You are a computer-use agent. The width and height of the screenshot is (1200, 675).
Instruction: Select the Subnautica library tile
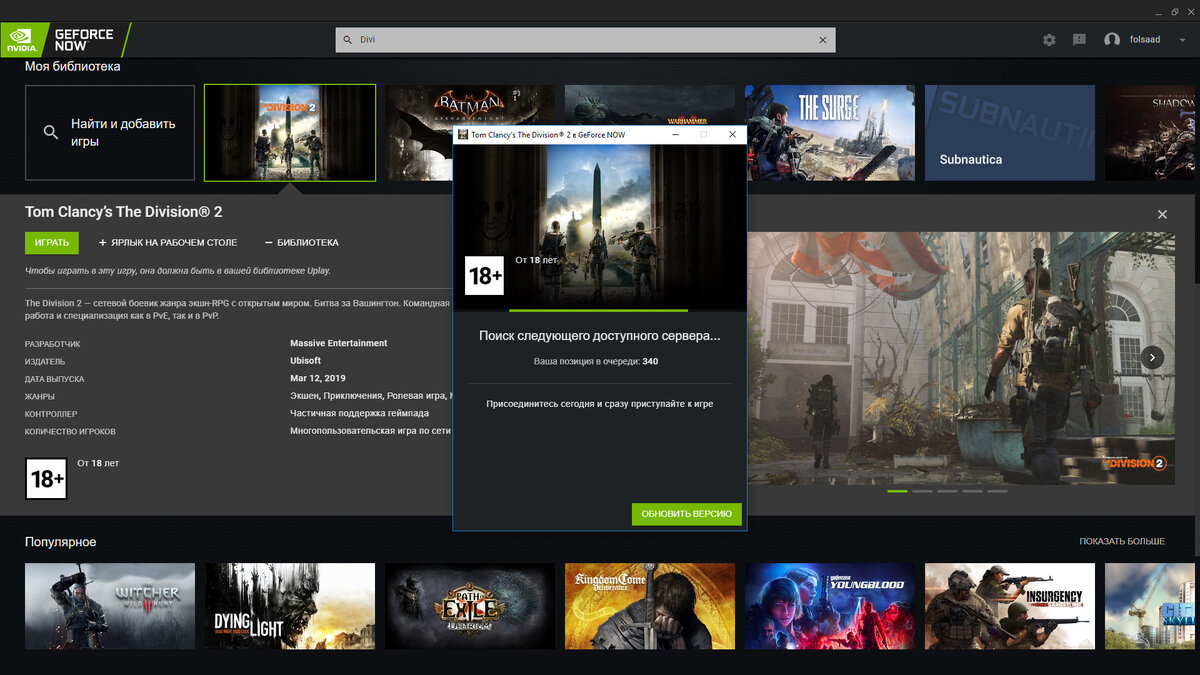coord(1010,132)
